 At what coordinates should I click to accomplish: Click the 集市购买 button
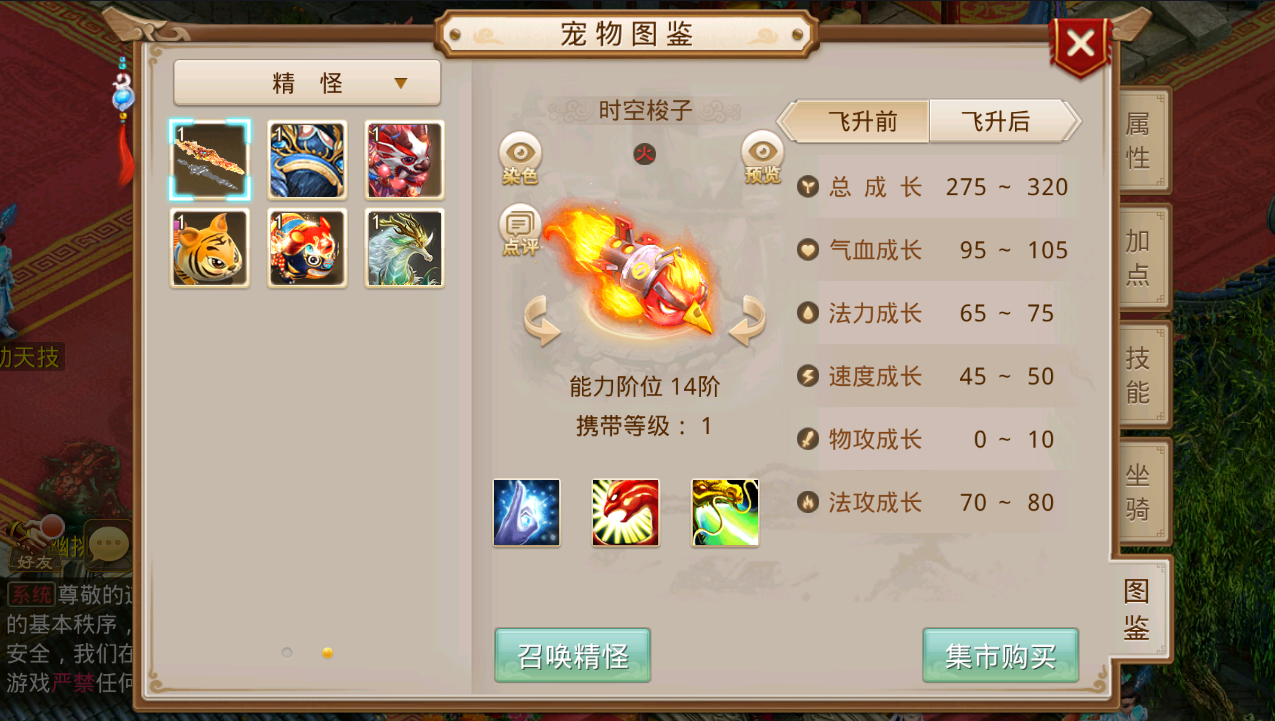[1001, 656]
